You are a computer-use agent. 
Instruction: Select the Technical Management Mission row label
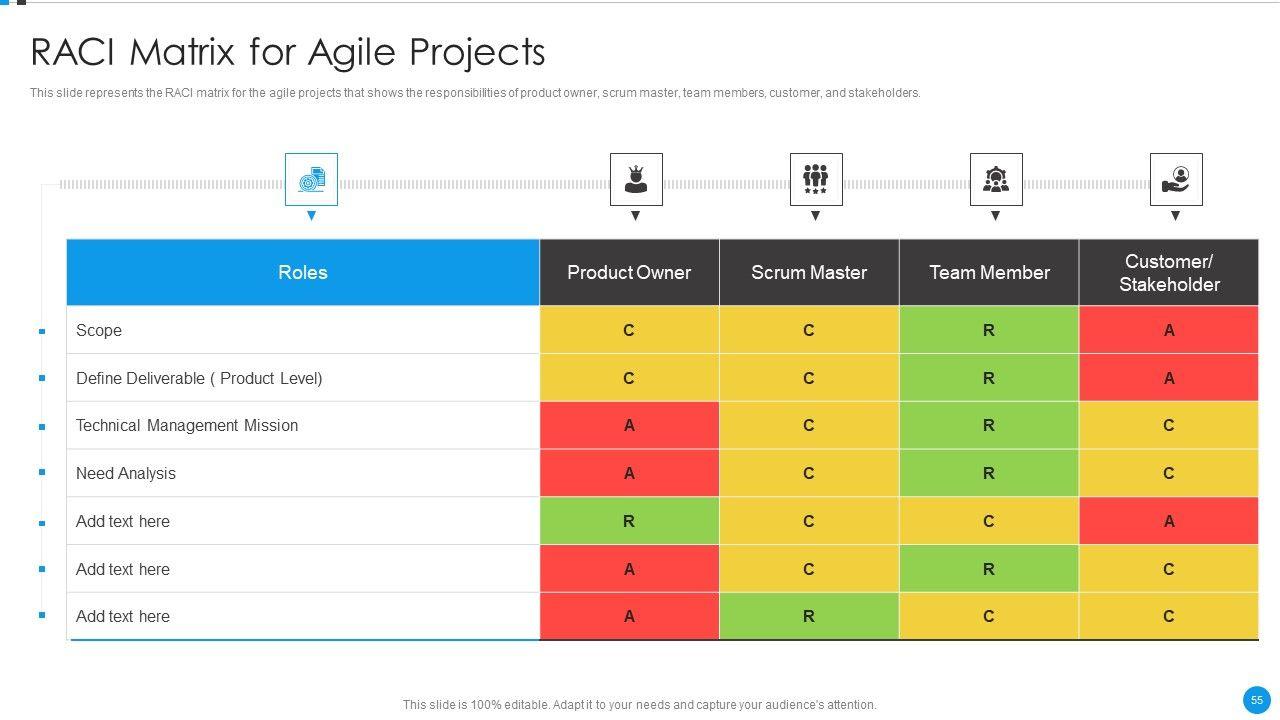tap(187, 425)
